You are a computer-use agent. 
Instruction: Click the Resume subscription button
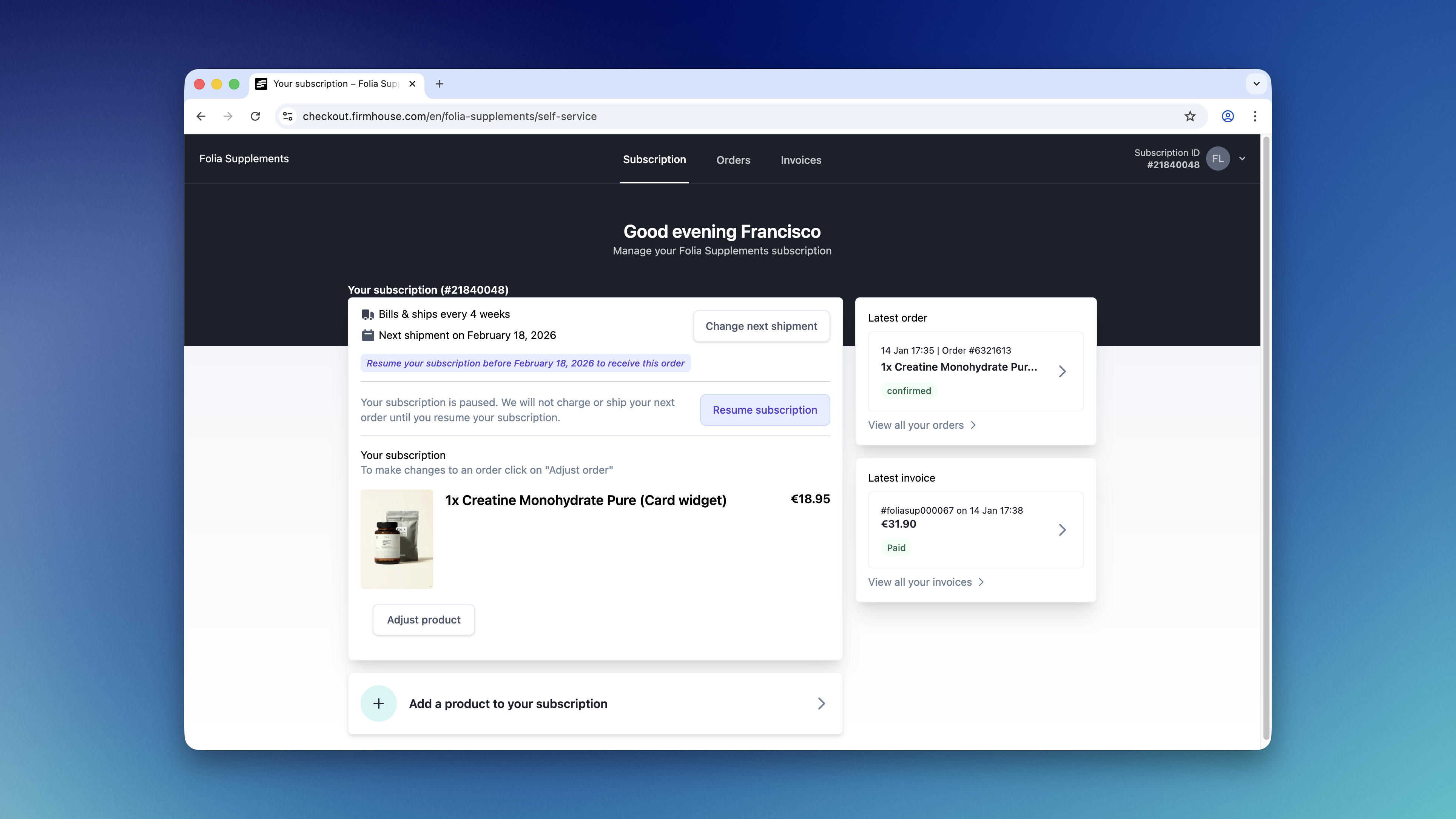click(x=764, y=410)
